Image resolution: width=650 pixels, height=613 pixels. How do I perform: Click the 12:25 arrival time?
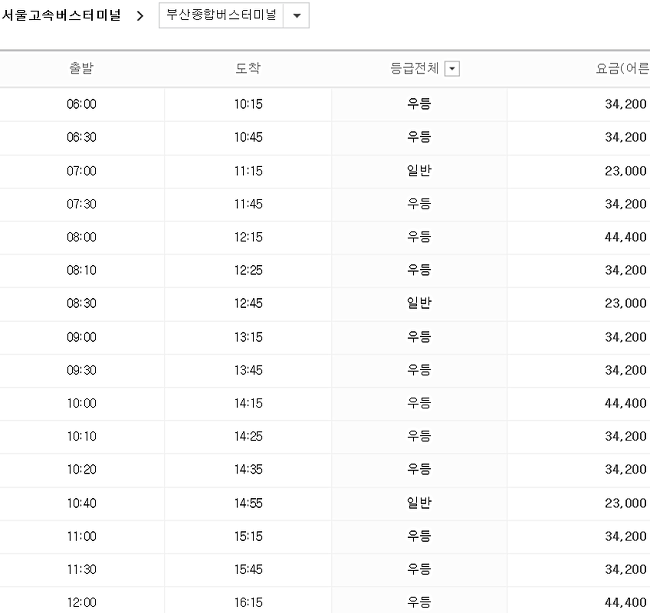click(x=248, y=270)
